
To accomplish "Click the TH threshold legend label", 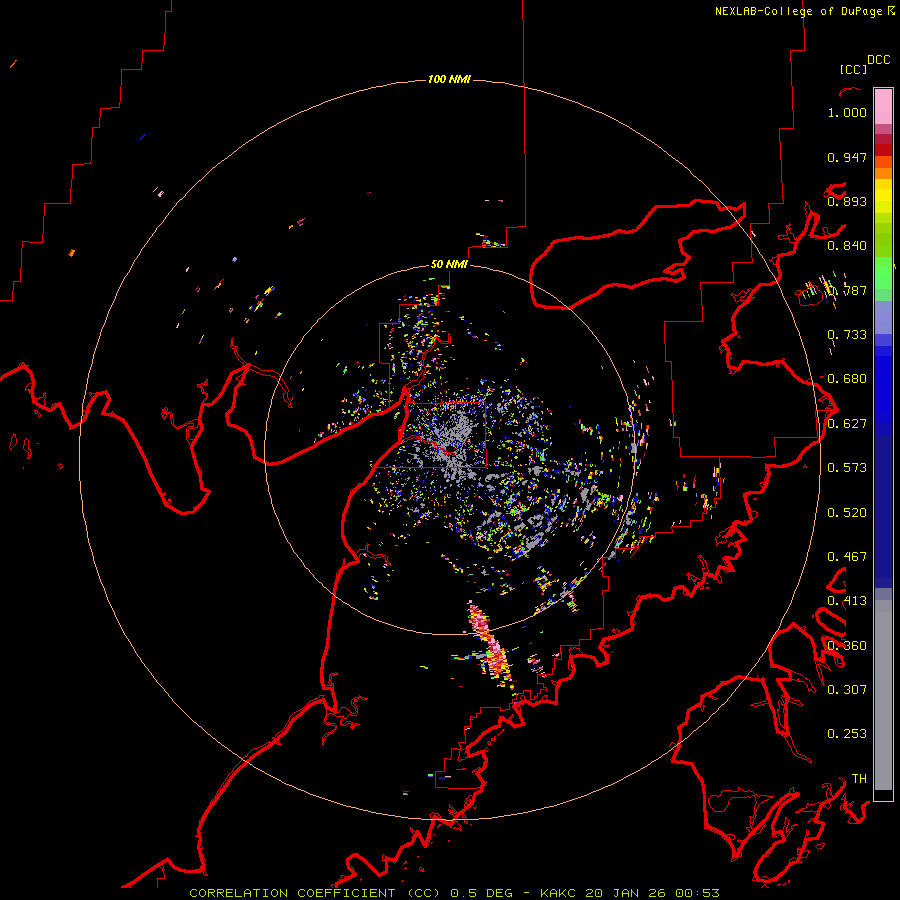I will [859, 778].
